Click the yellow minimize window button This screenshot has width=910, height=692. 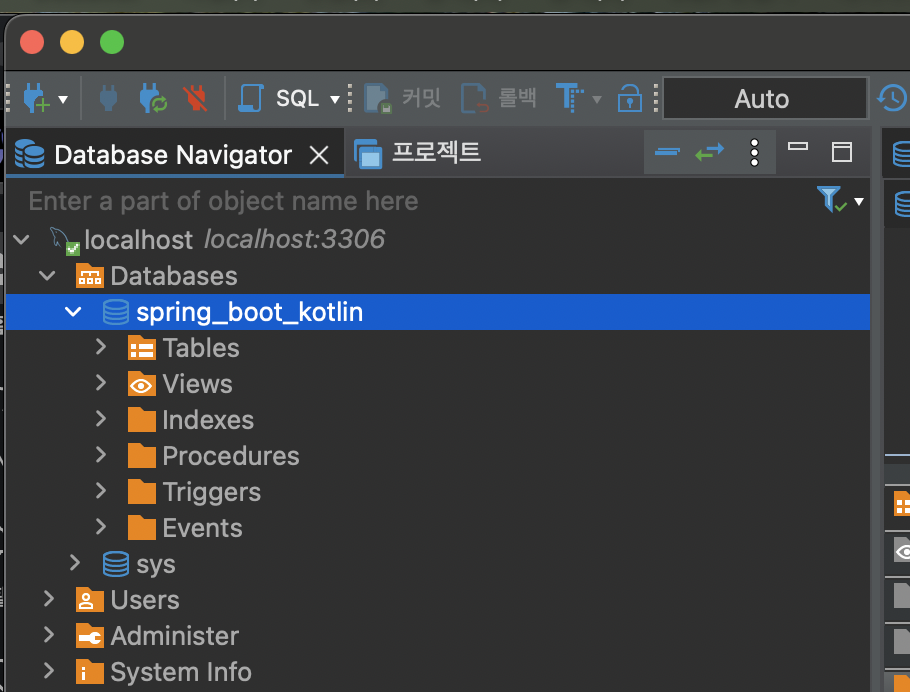coord(72,42)
